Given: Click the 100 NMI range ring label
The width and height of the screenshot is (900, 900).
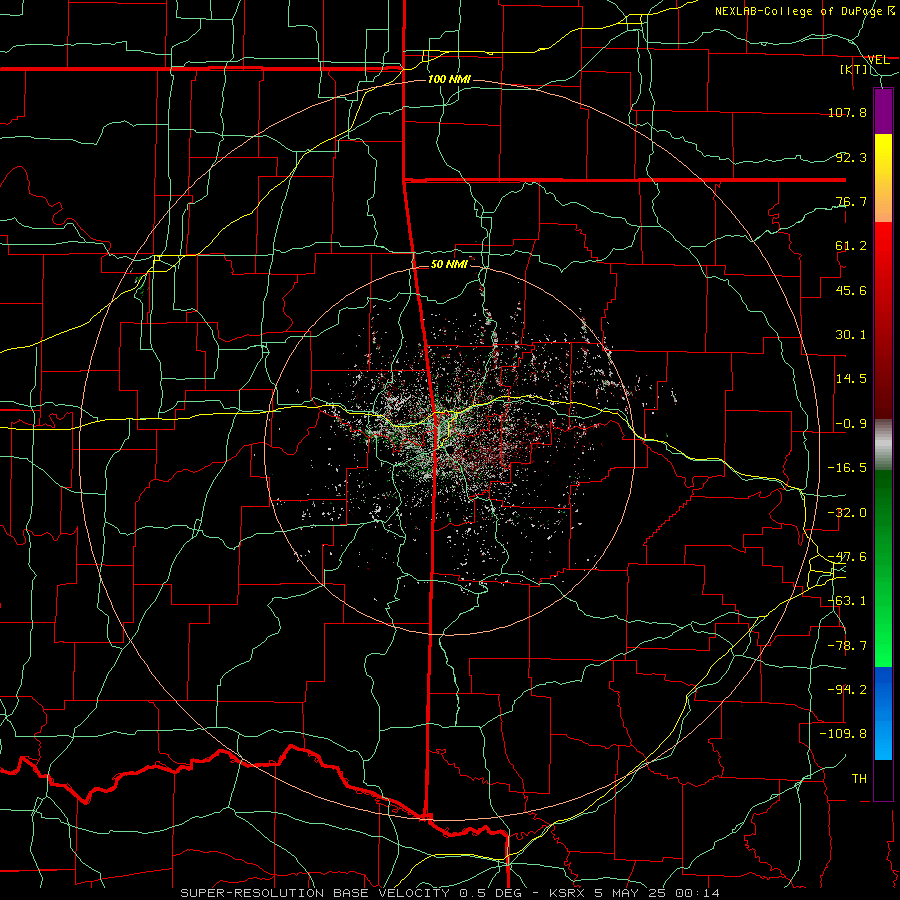Looking at the screenshot, I should point(449,79).
